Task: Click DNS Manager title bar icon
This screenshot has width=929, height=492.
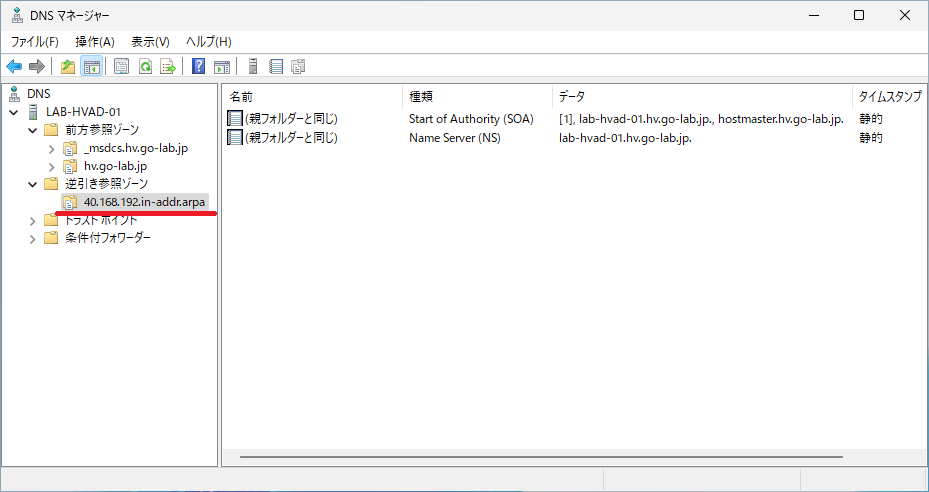Action: (17, 15)
